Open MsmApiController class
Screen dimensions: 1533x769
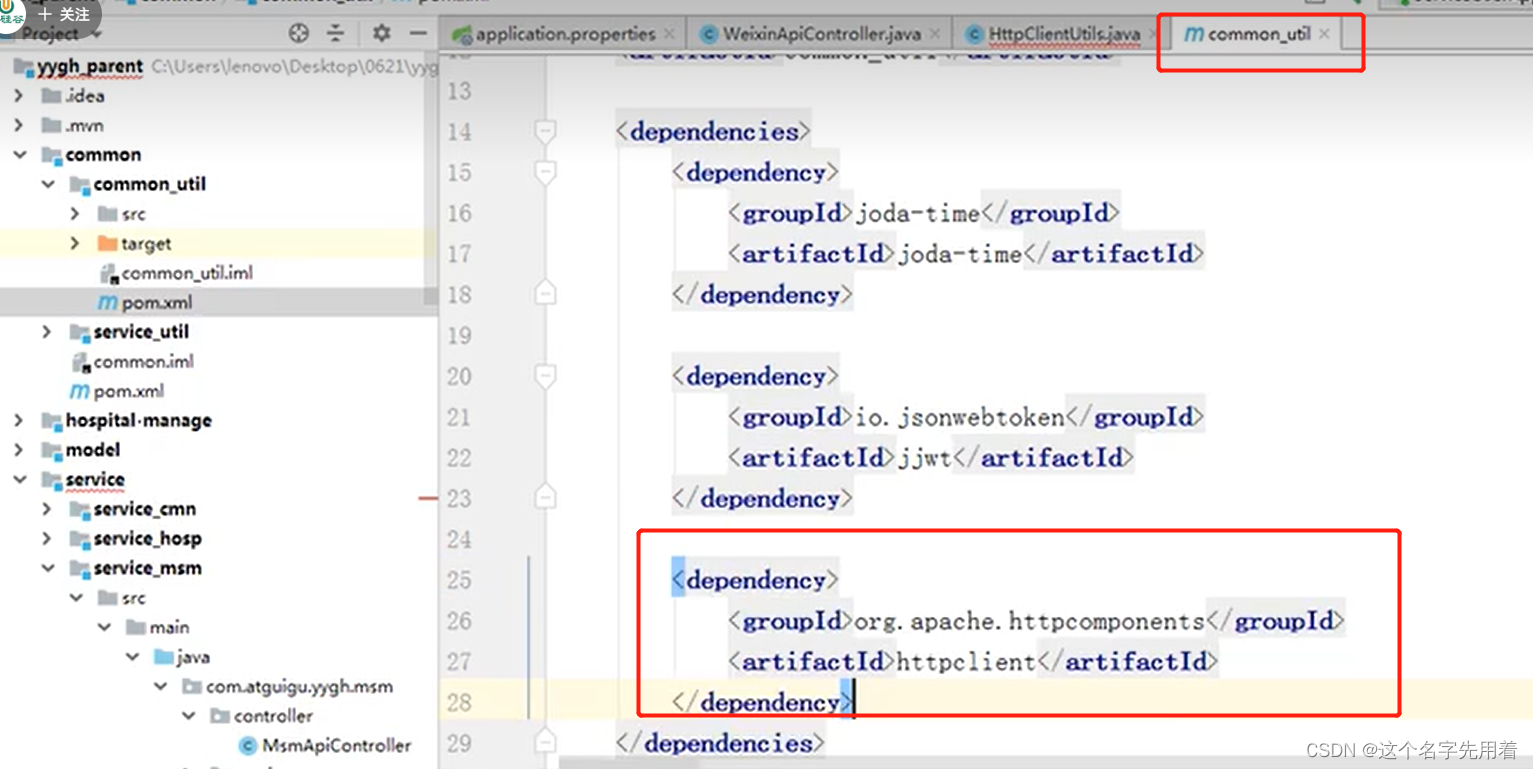[336, 745]
